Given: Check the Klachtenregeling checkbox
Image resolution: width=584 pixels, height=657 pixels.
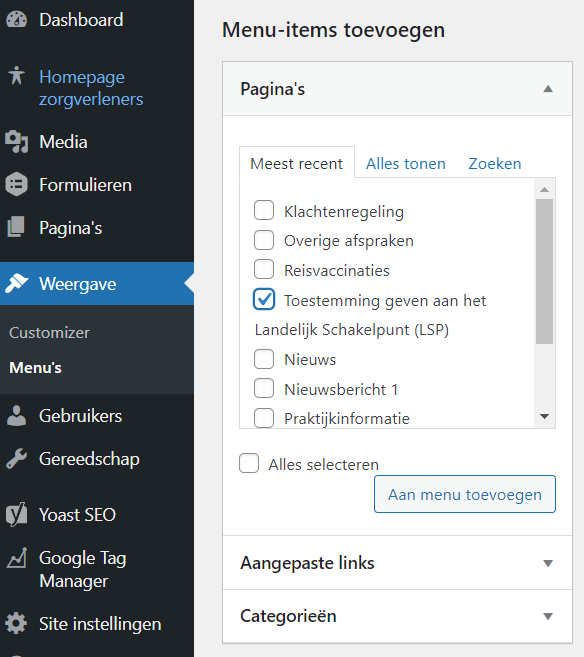Looking at the screenshot, I should [264, 210].
